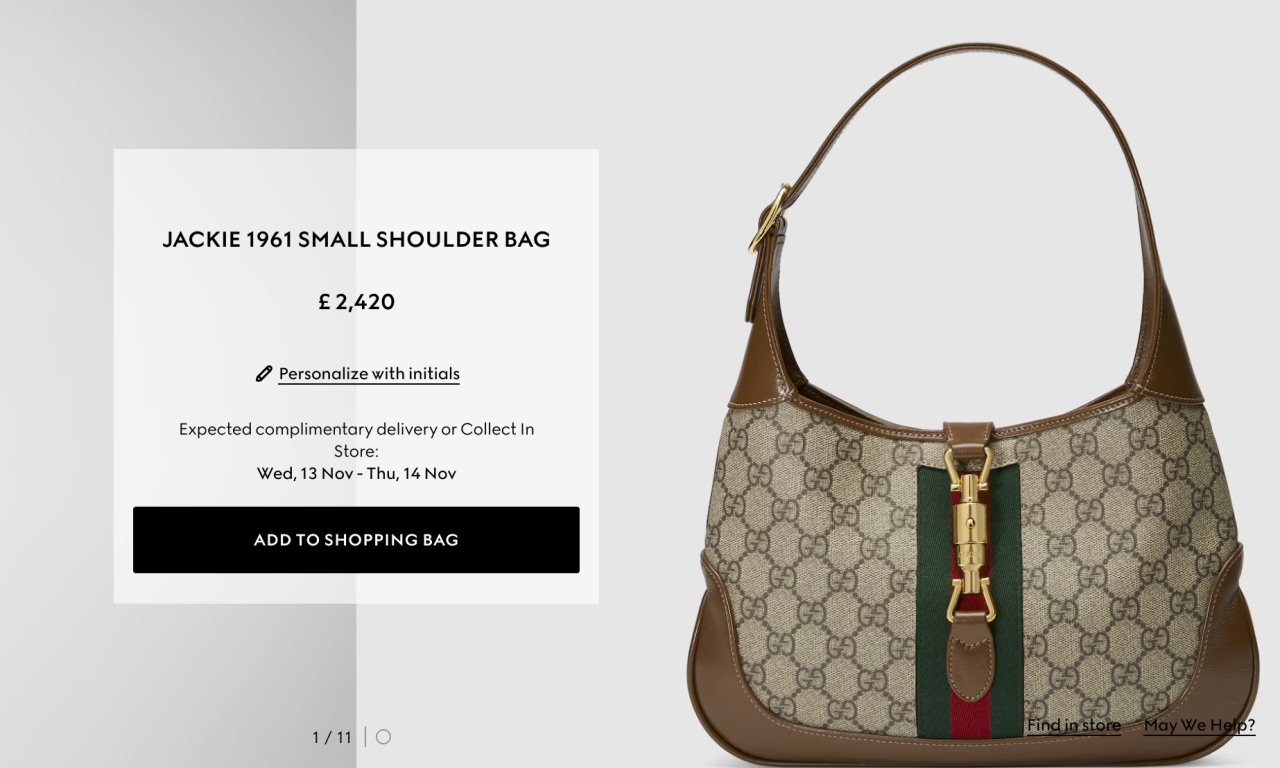Viewport: 1280px width, 768px height.
Task: Click the product title Jackie 1961 Small Shoulder Bag
Action: [356, 239]
